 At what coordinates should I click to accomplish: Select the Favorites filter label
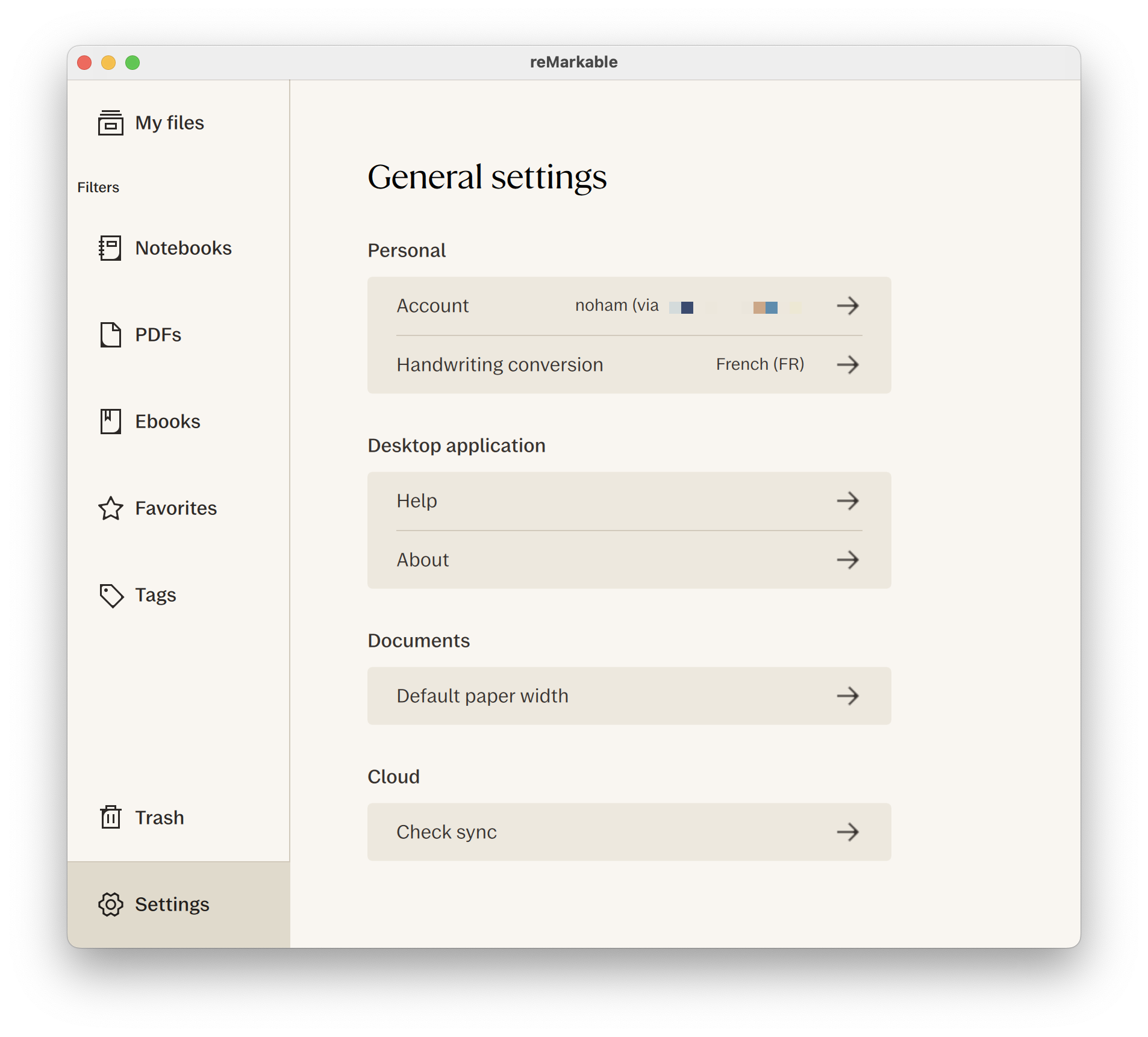click(x=176, y=508)
